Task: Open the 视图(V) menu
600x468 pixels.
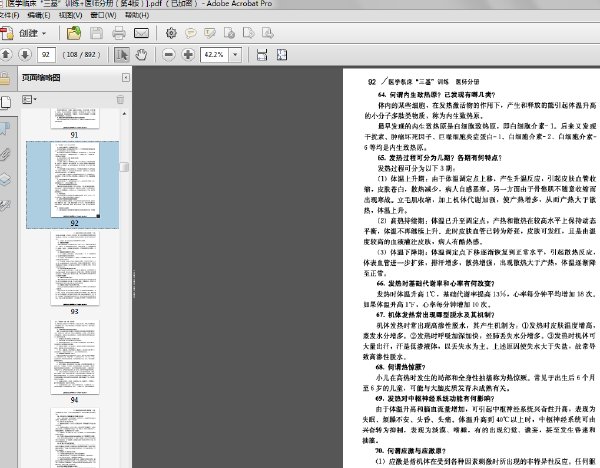Action: click(70, 15)
